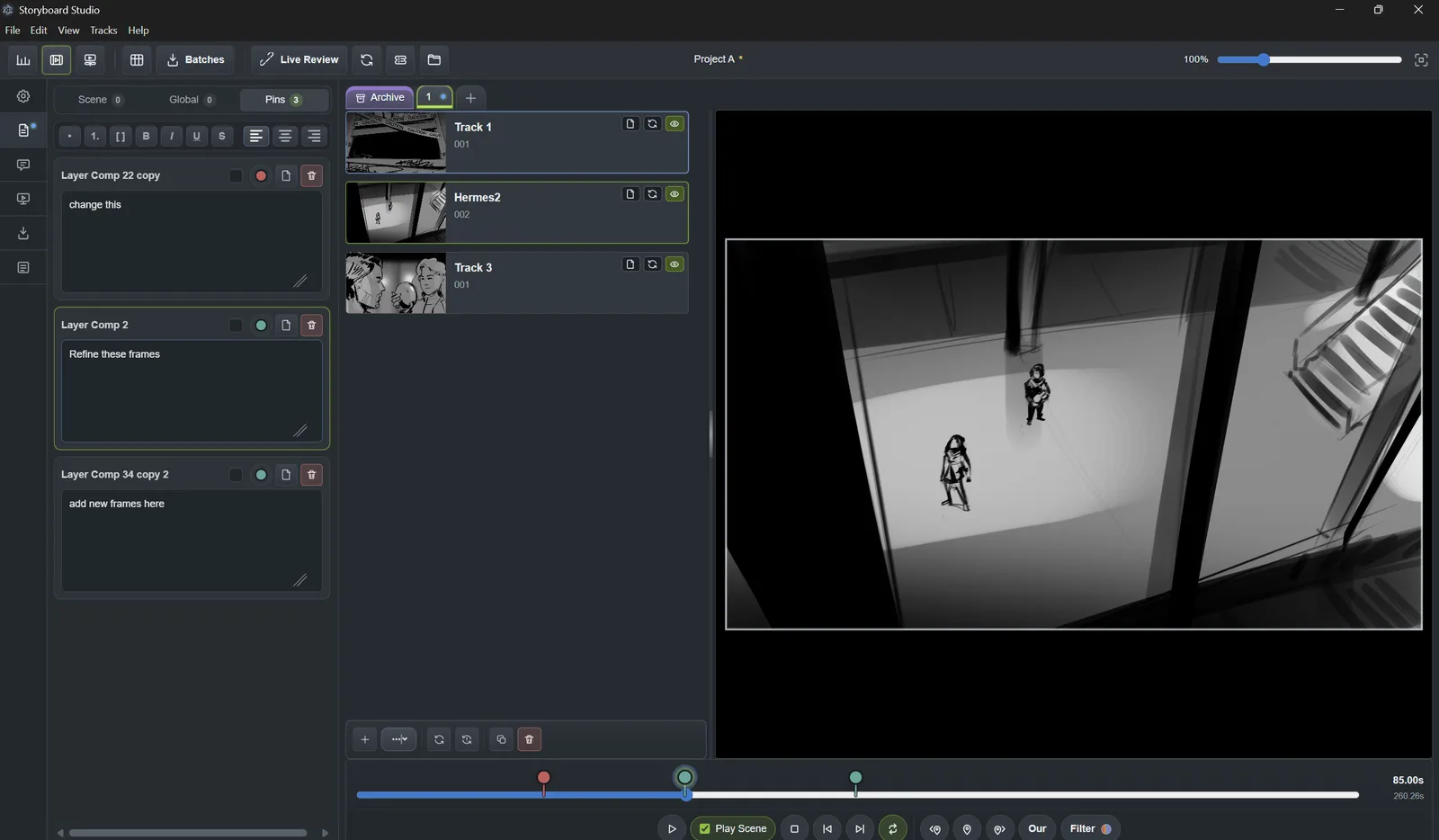The width and height of the screenshot is (1439, 840).
Task: Switch to the Global notes tab
Action: point(192,100)
